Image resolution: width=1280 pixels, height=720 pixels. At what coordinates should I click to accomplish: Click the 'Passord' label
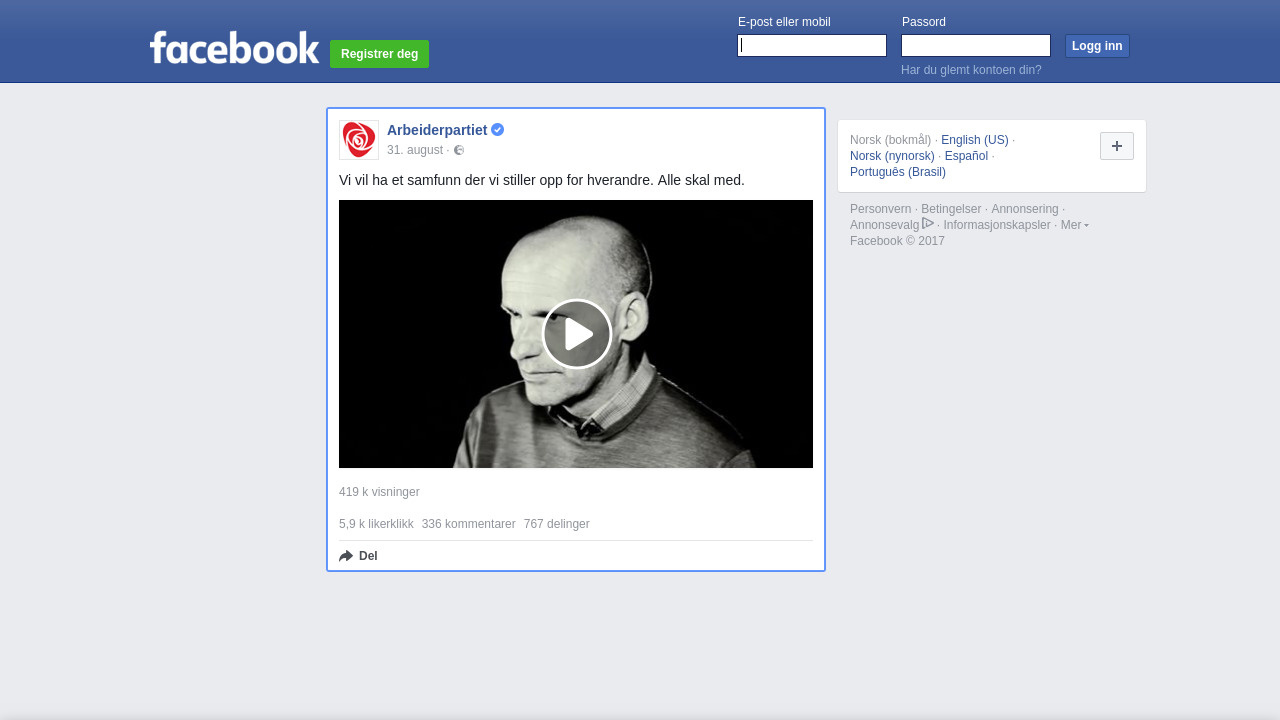(x=924, y=22)
